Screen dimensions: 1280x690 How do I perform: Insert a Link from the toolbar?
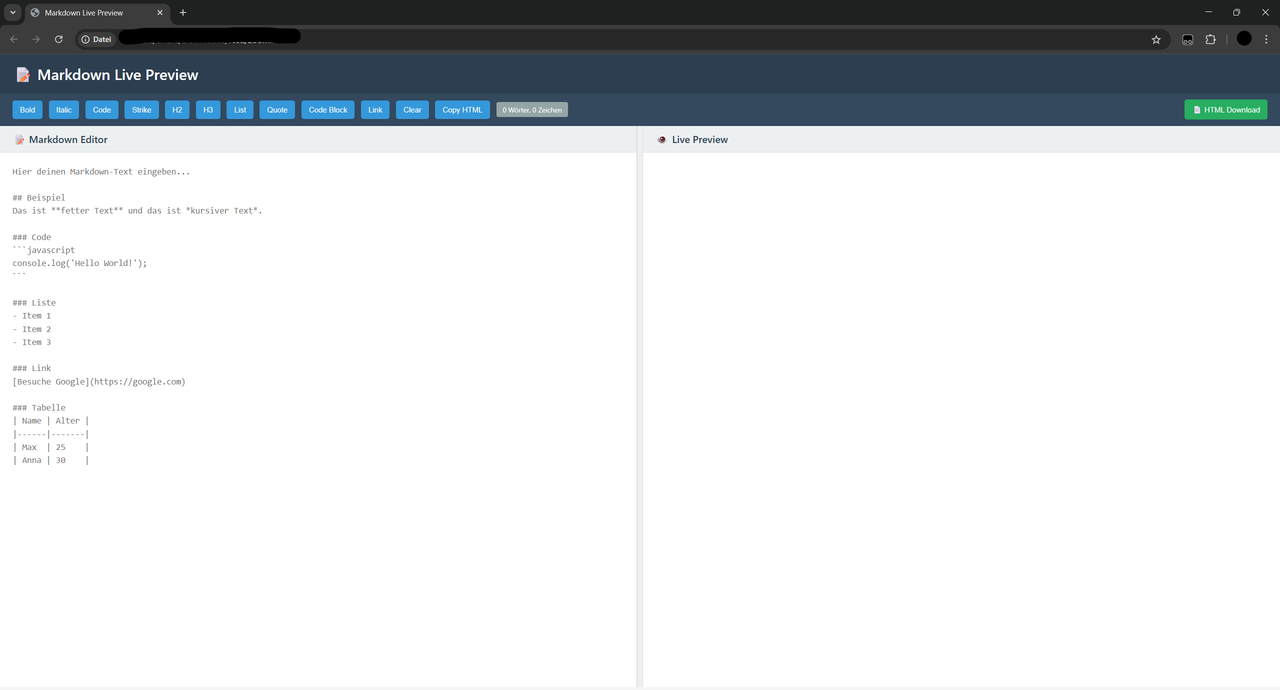coord(375,110)
